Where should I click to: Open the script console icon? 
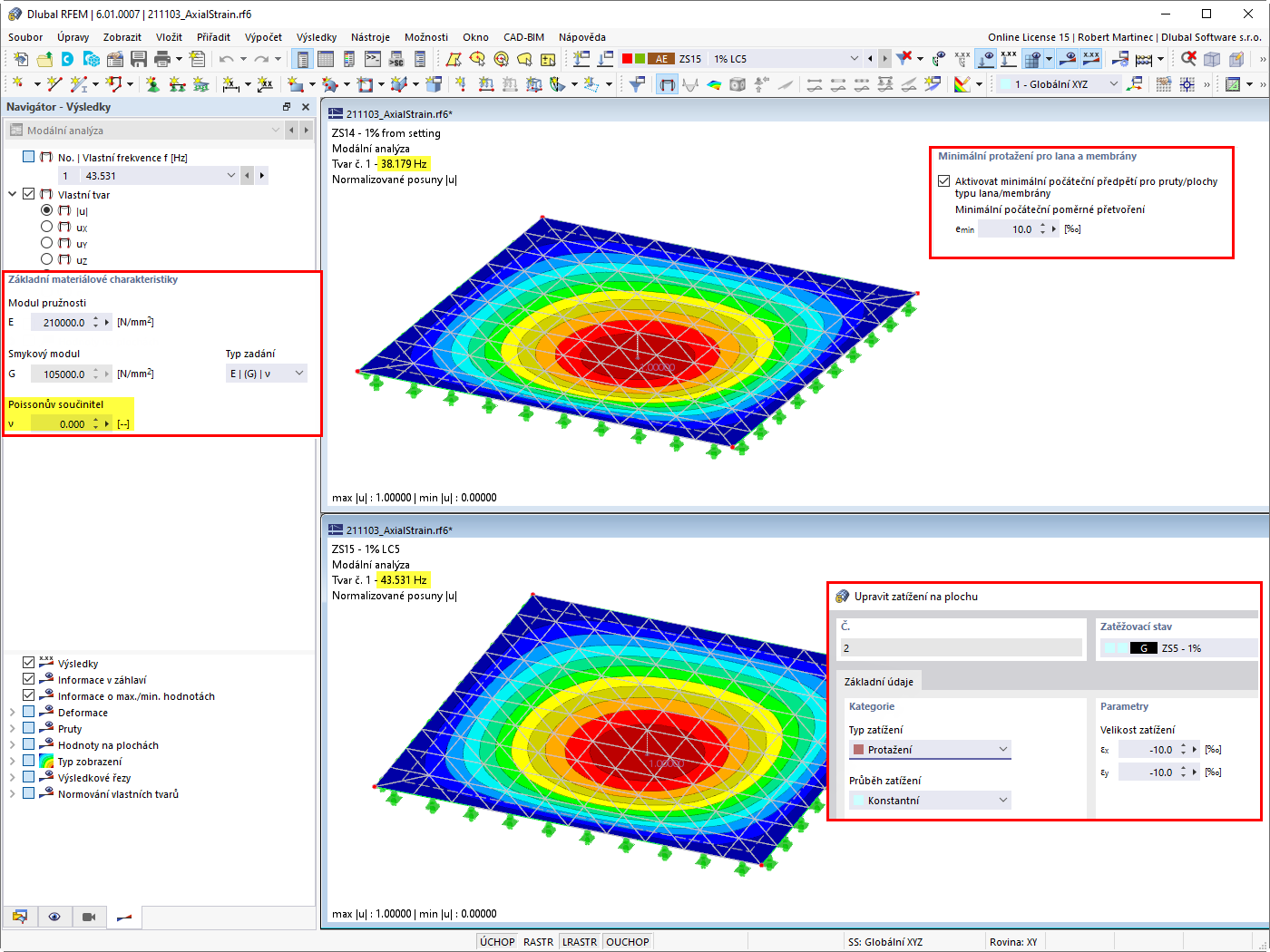(x=373, y=59)
